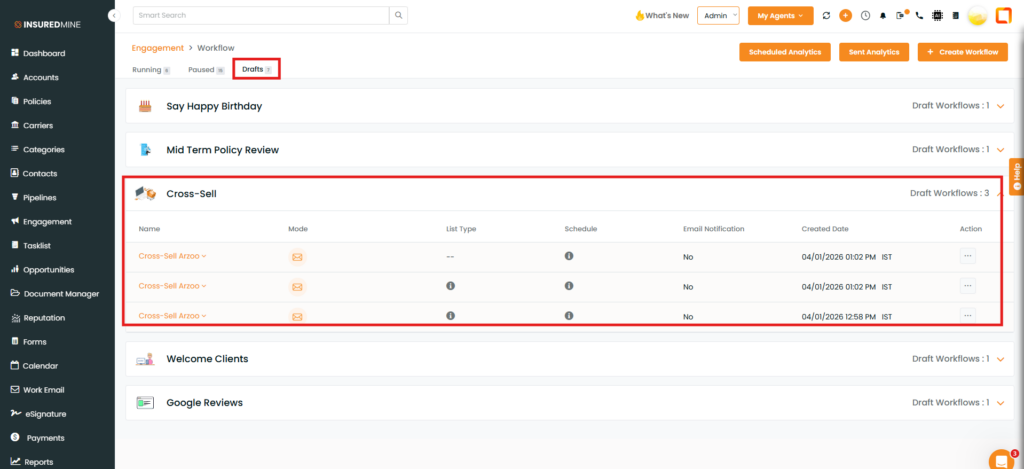The image size is (1024, 469).
Task: Open Scheduled Analytics
Action: click(x=784, y=52)
